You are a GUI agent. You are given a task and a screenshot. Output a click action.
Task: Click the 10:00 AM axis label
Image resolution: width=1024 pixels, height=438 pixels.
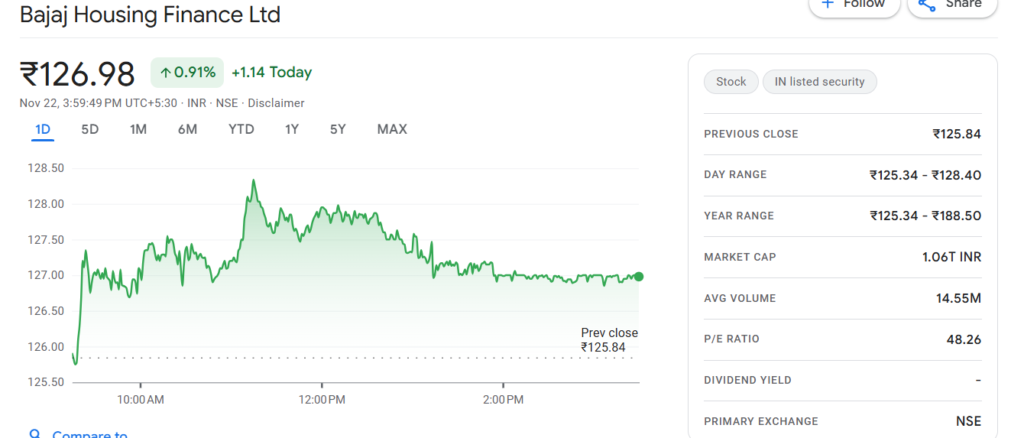(140, 400)
